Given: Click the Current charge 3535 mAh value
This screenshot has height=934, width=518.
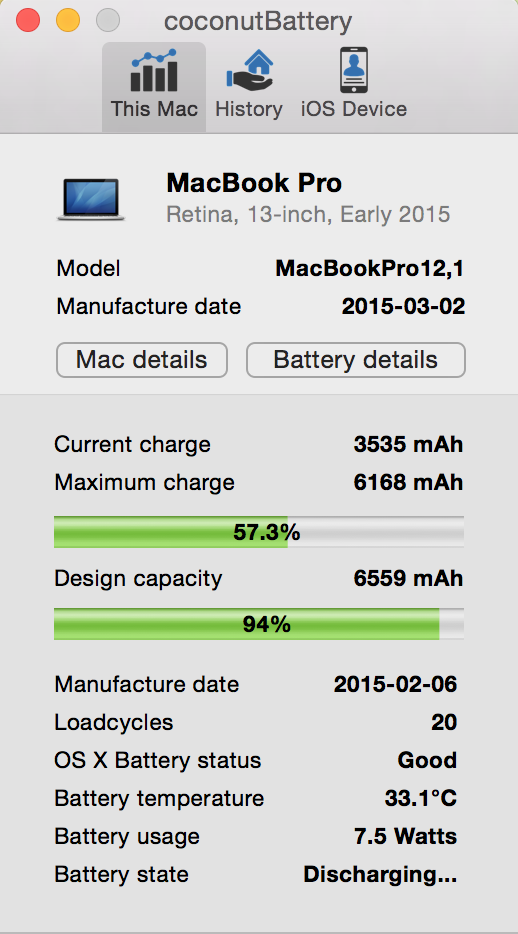Looking at the screenshot, I should (408, 444).
